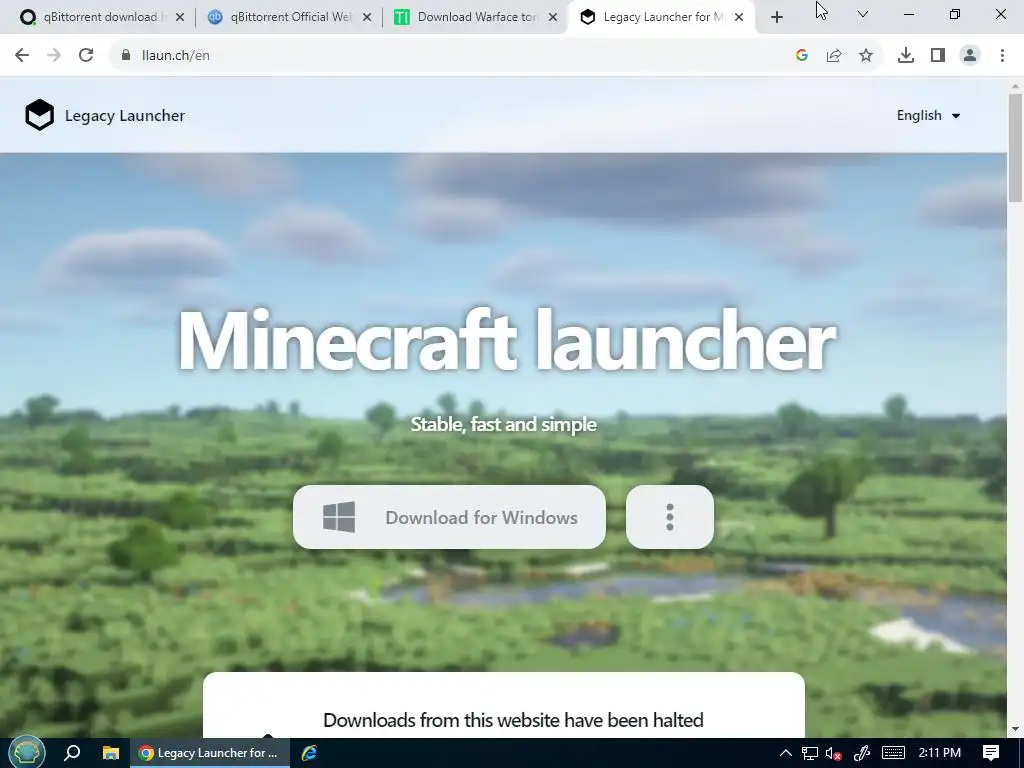Open the taskbar search icon
The height and width of the screenshot is (768, 1024).
coord(72,753)
